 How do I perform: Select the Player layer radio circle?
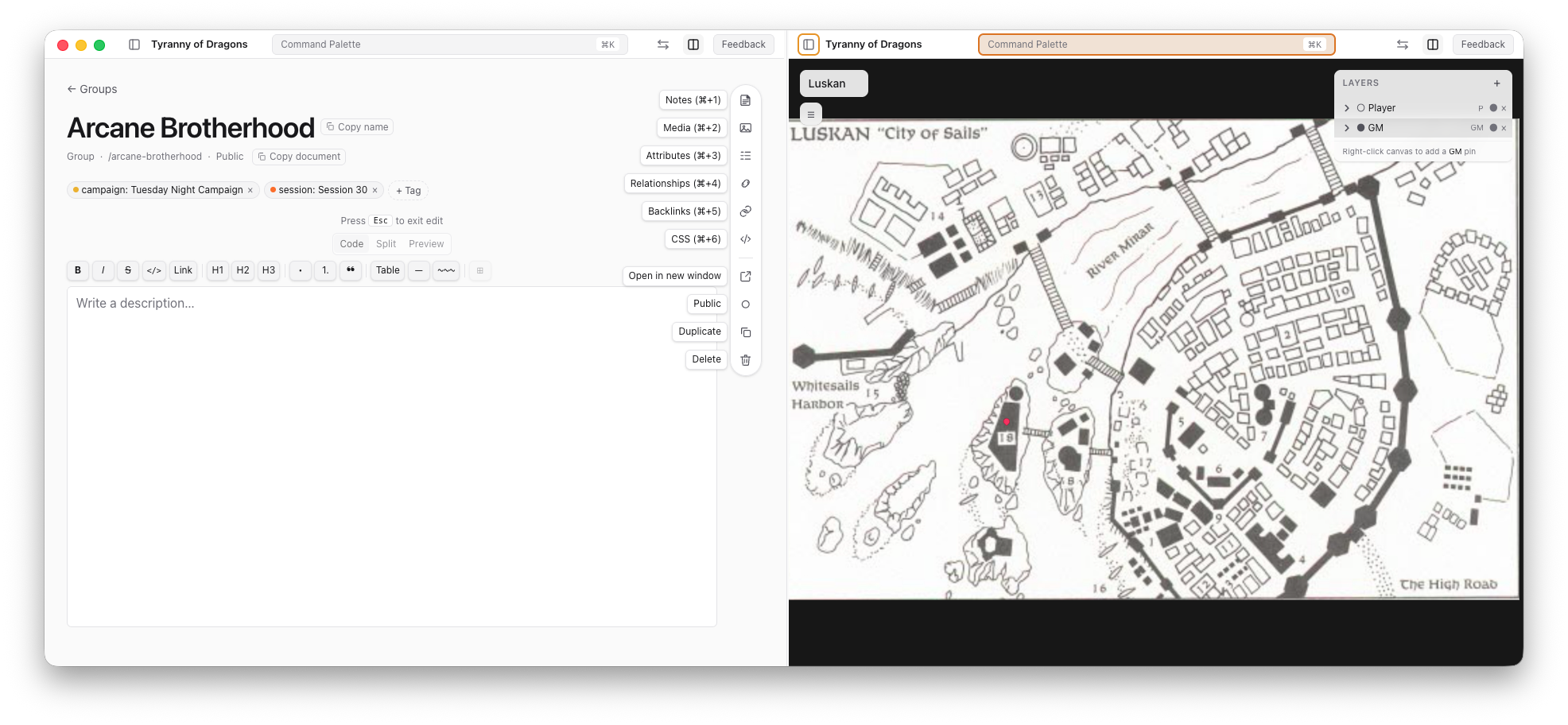1361,108
